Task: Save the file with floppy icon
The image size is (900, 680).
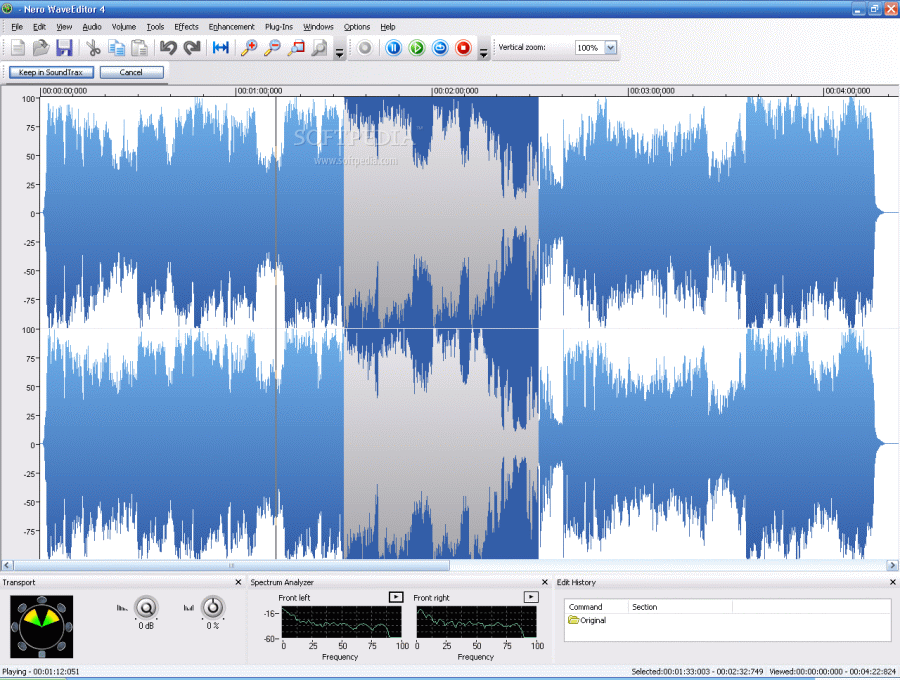Action: (x=64, y=48)
